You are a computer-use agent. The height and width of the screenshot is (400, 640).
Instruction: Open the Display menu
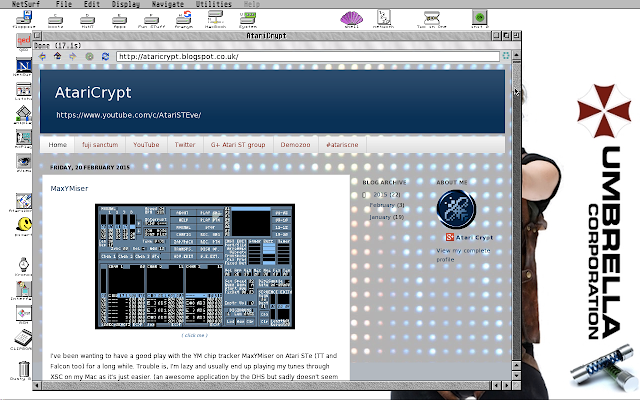[x=126, y=4]
